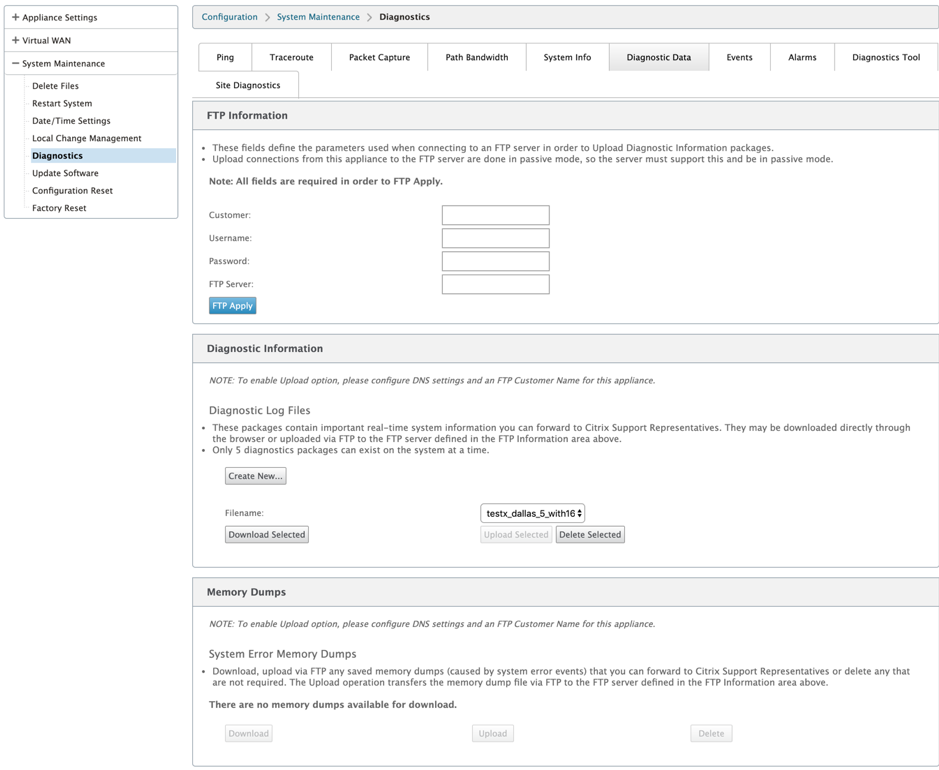The image size is (939, 770).
Task: Collapse the System Maintenance section
Action: (x=16, y=63)
